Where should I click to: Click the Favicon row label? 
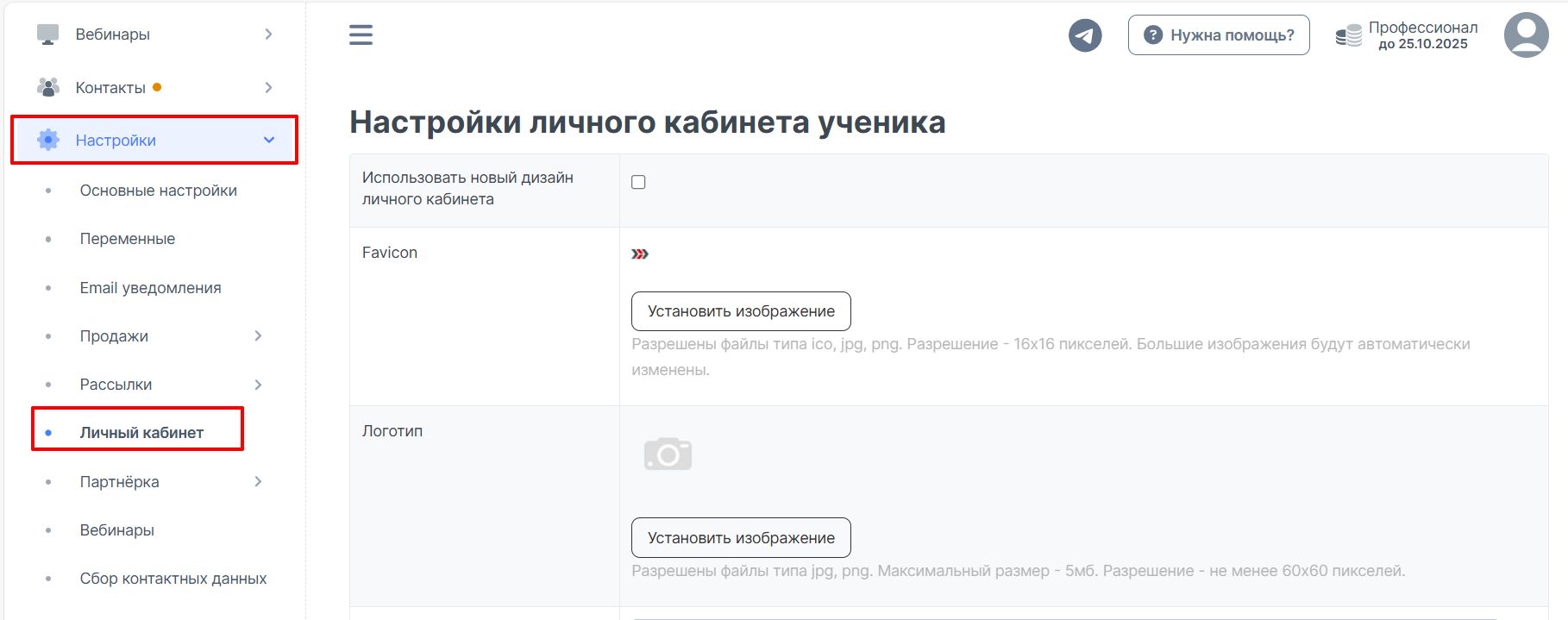coord(389,253)
